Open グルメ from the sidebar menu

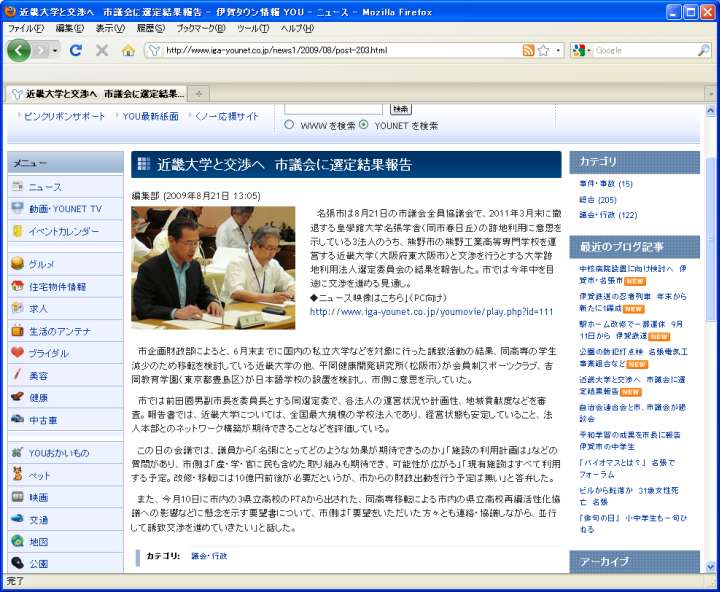(x=42, y=264)
